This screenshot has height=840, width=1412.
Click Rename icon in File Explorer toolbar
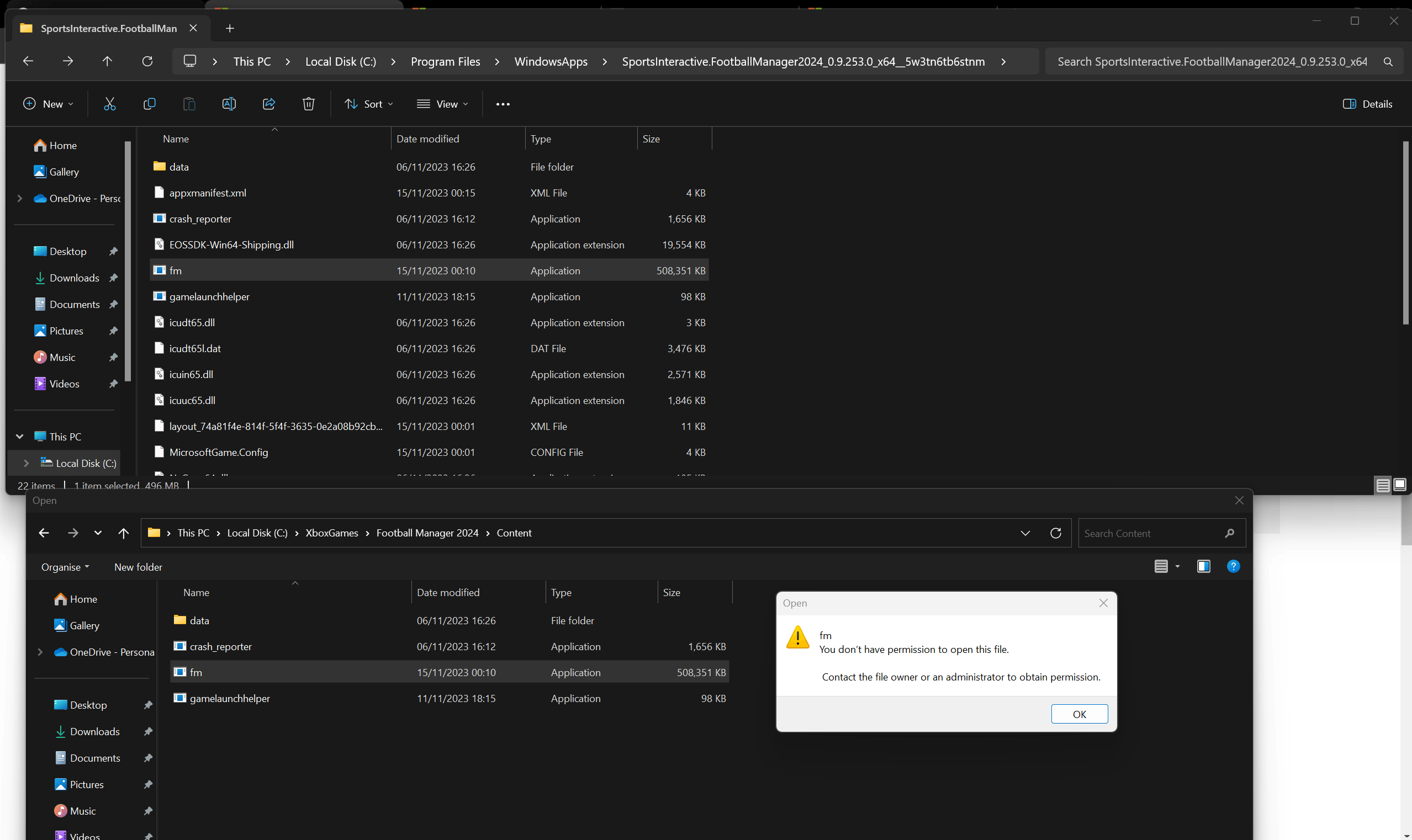[x=229, y=104]
